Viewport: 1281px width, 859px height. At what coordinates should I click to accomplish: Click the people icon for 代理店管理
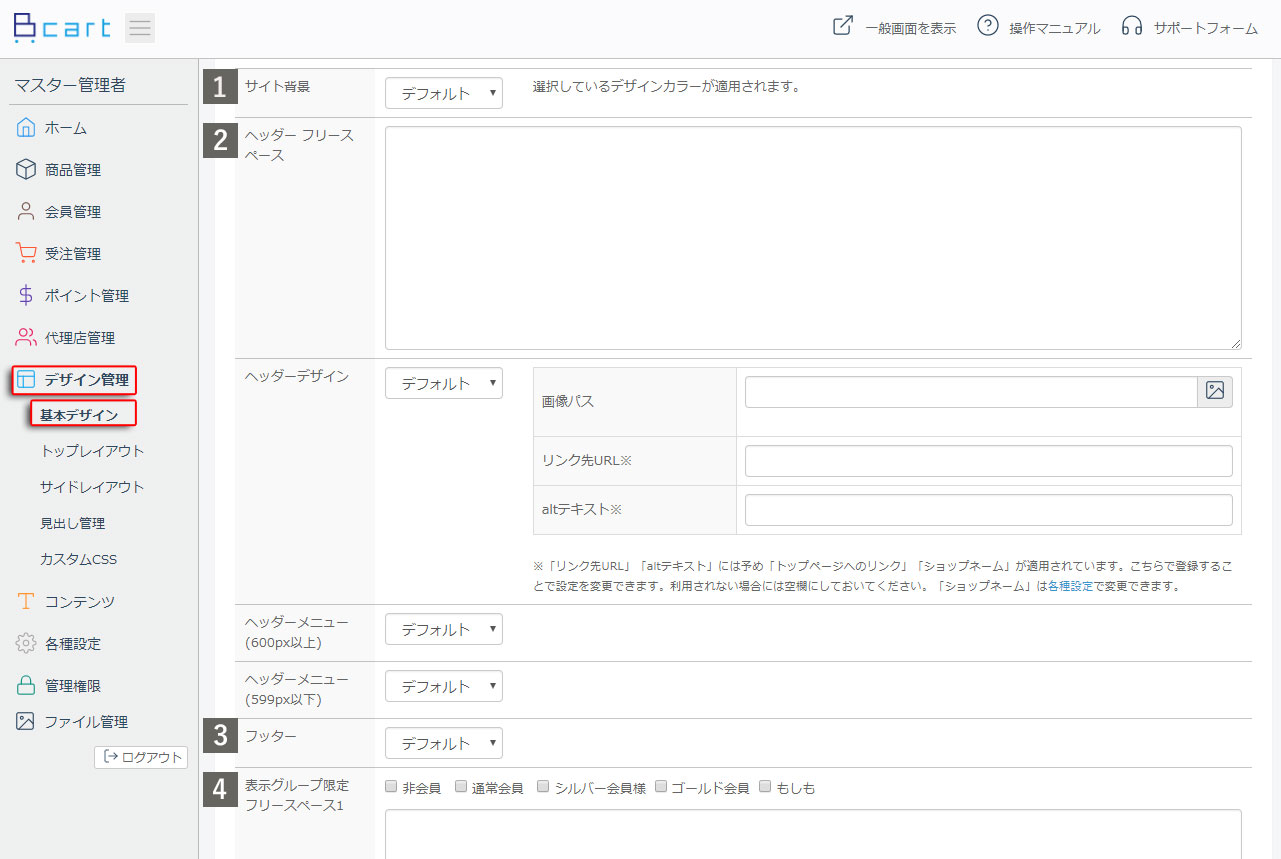pos(26,338)
